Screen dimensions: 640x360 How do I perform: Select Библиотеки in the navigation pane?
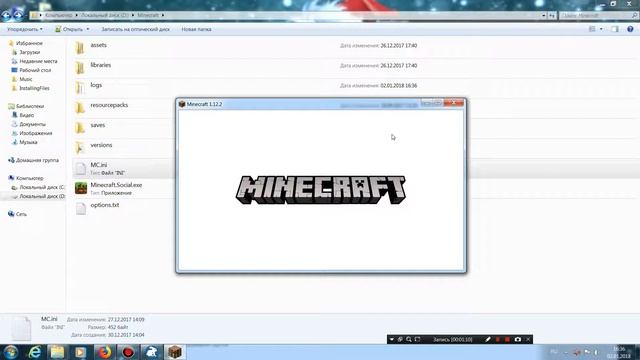(x=30, y=106)
